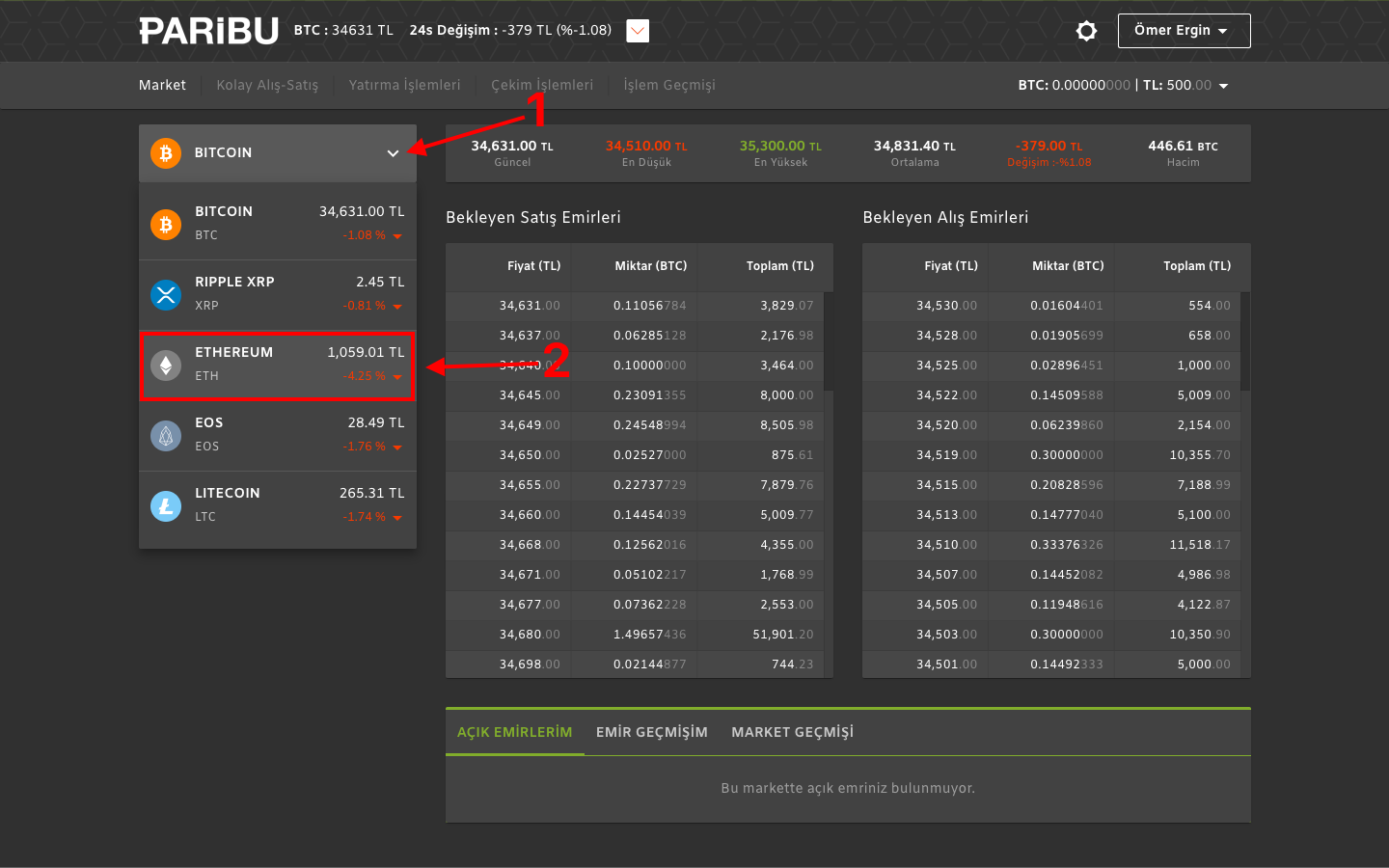Select the Litecoin coin icon
This screenshot has height=868, width=1389.
tap(165, 504)
